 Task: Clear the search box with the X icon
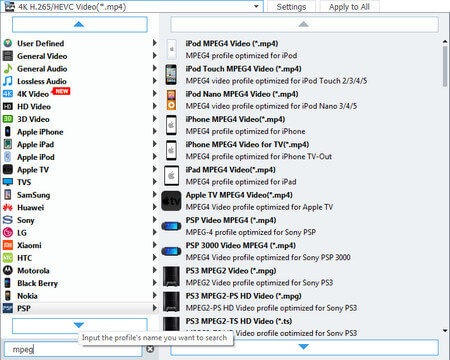pyautogui.click(x=150, y=349)
